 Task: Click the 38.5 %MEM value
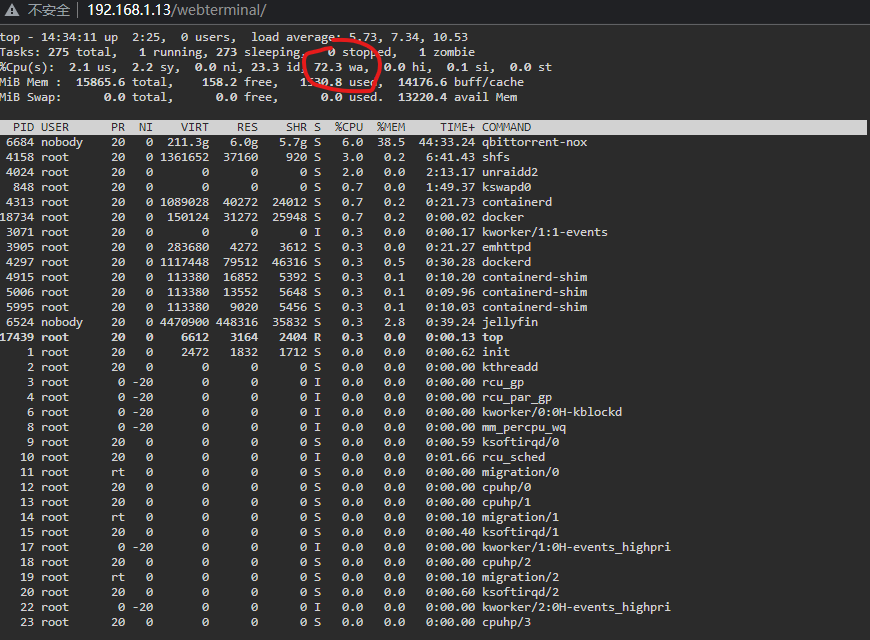(391, 142)
